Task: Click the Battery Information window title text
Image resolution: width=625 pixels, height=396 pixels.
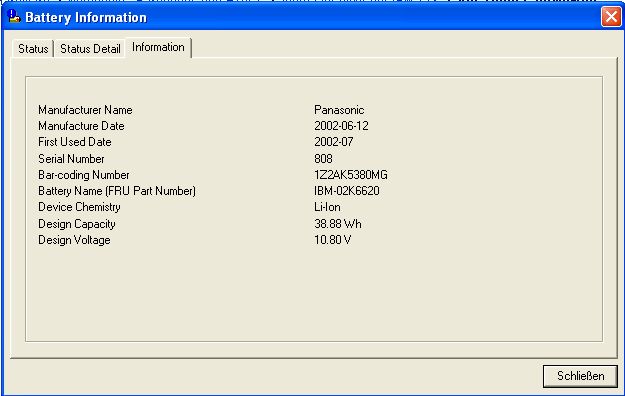Action: pyautogui.click(x=86, y=18)
